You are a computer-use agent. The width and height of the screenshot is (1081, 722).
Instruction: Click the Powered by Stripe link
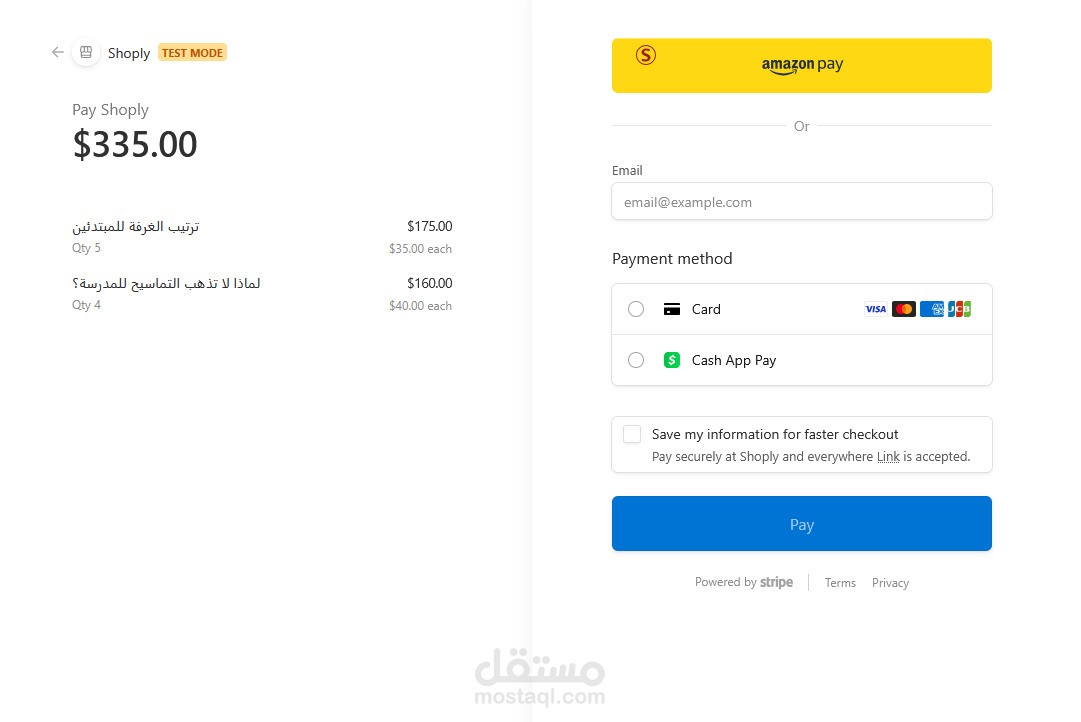coord(744,582)
